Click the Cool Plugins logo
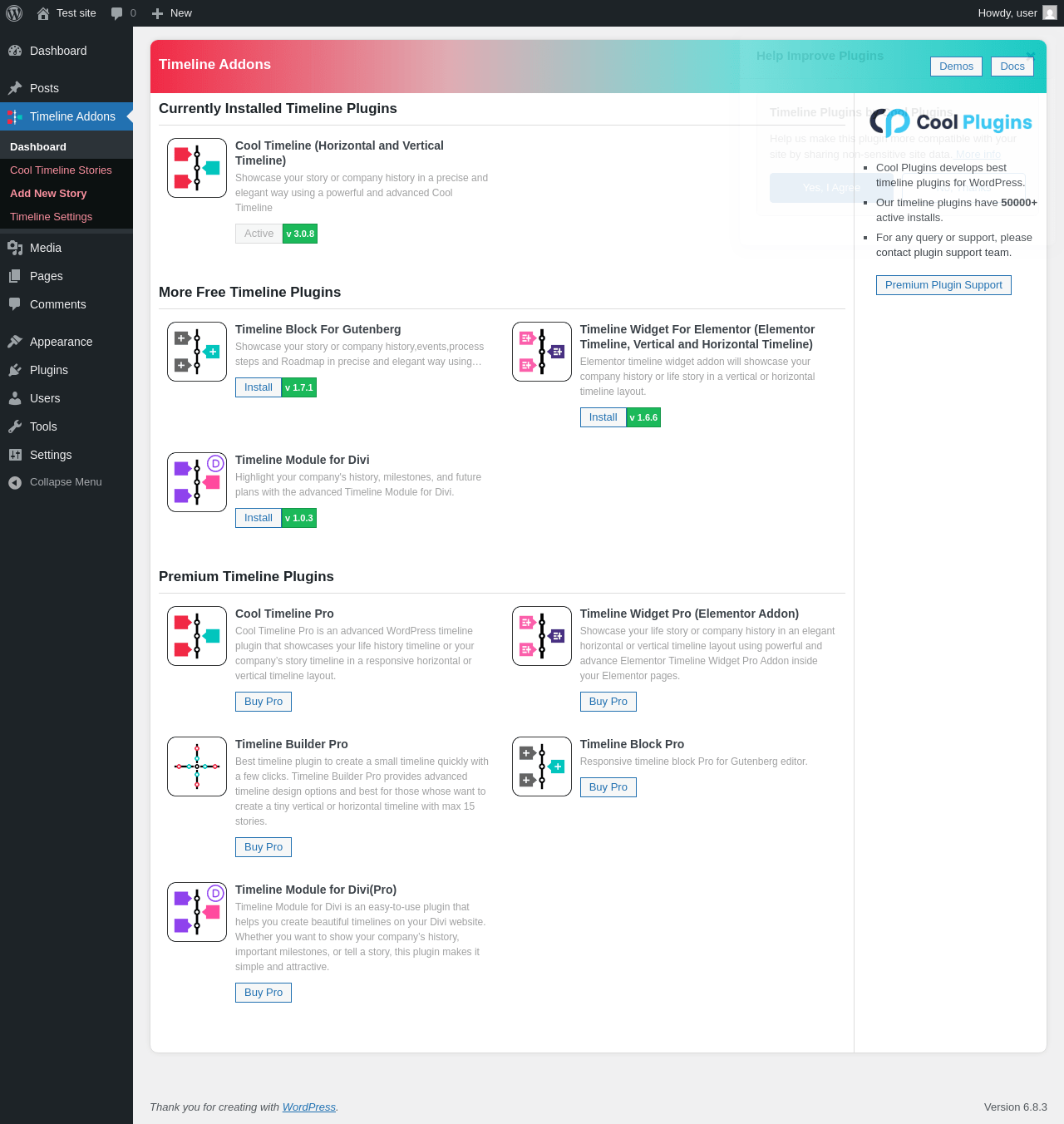1064x1124 pixels. click(x=950, y=122)
